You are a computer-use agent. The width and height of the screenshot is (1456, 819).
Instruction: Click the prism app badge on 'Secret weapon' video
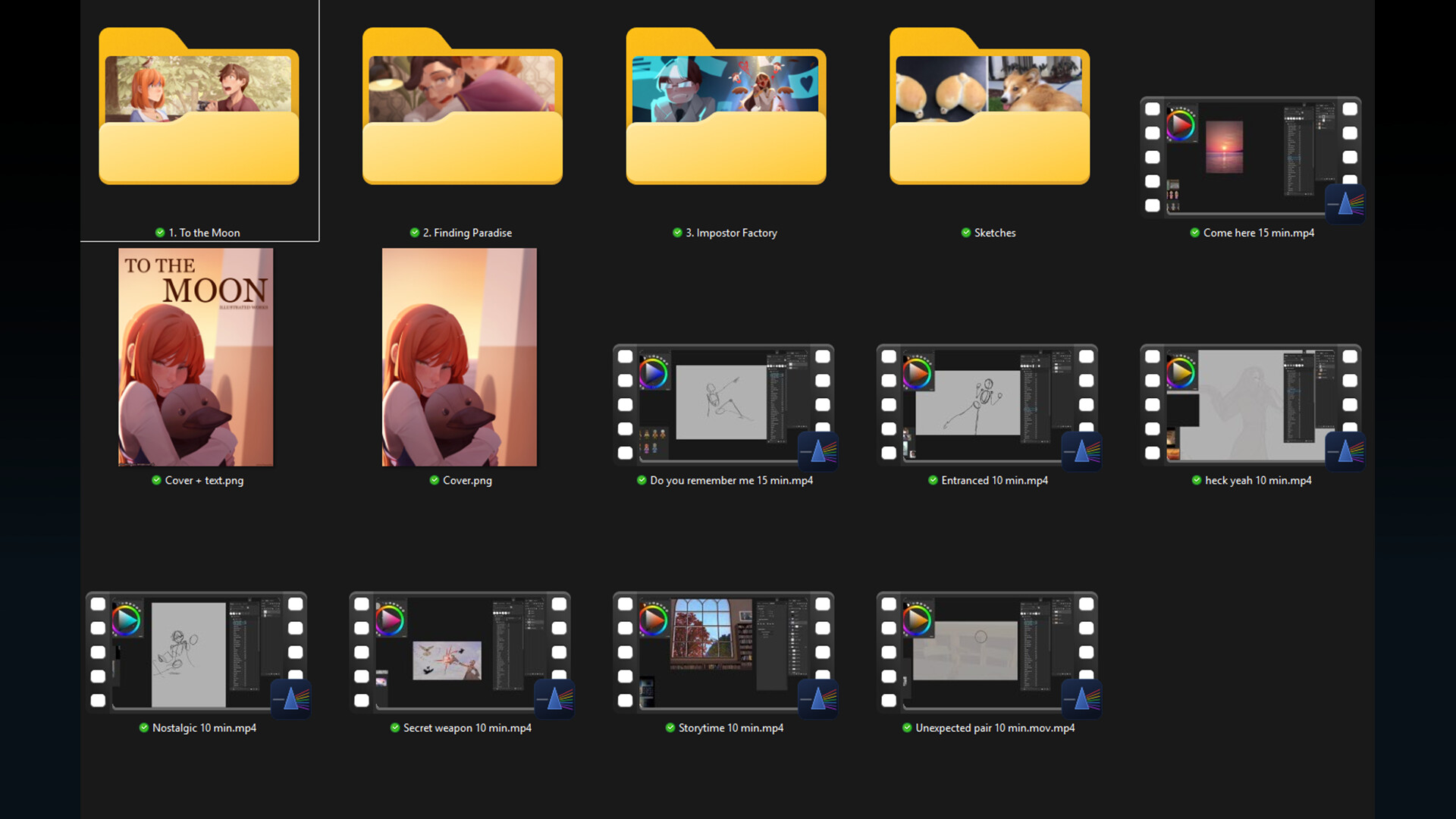(554, 698)
